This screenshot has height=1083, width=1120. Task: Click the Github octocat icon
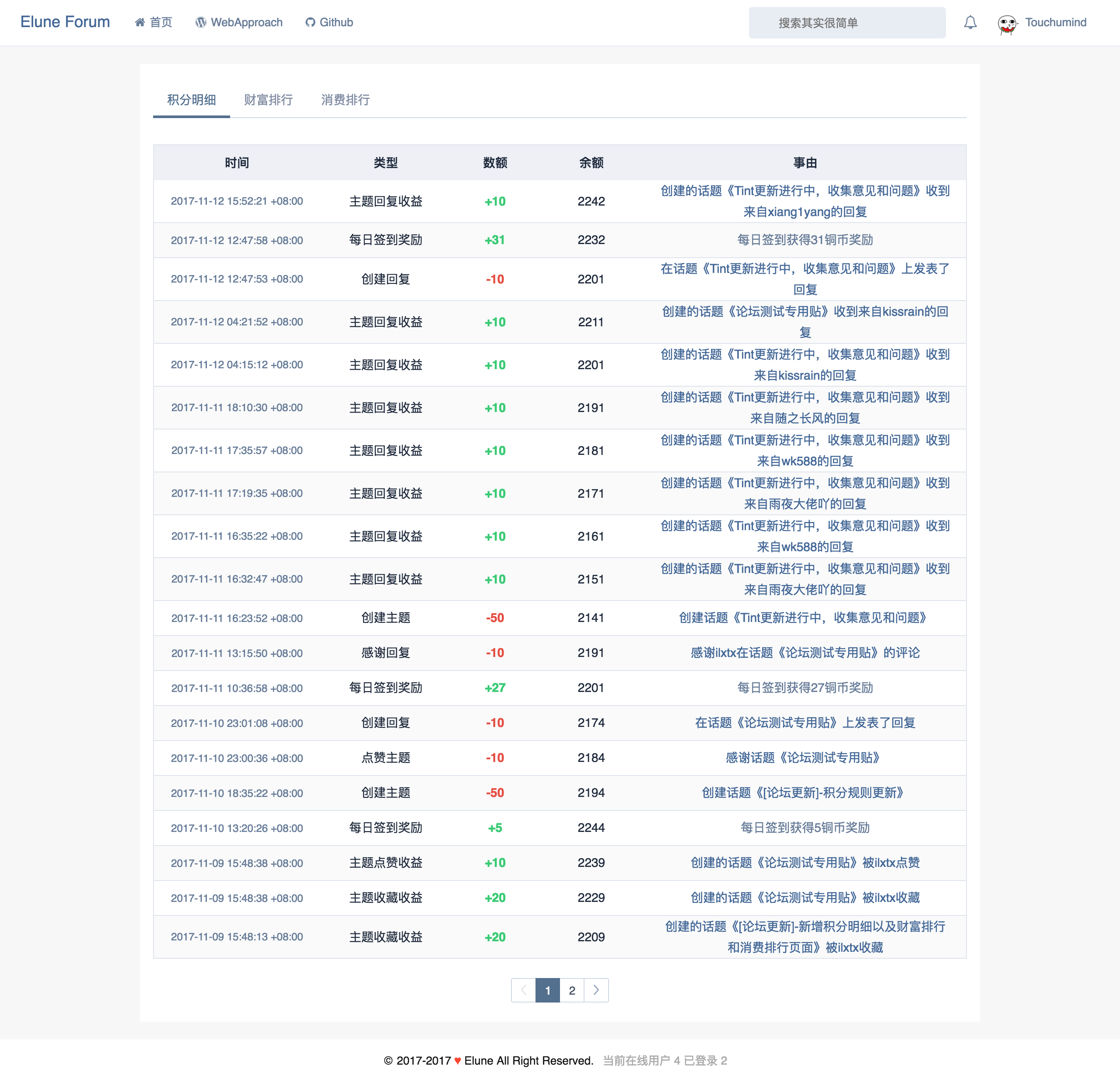tap(310, 22)
